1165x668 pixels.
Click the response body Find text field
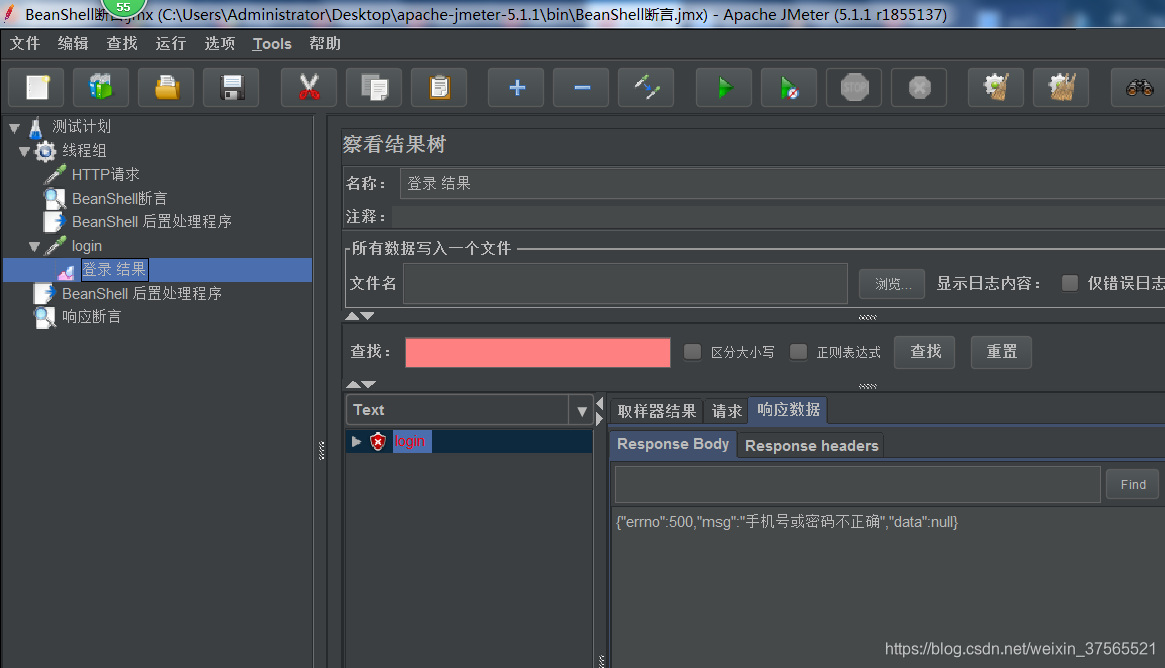pyautogui.click(x=857, y=484)
